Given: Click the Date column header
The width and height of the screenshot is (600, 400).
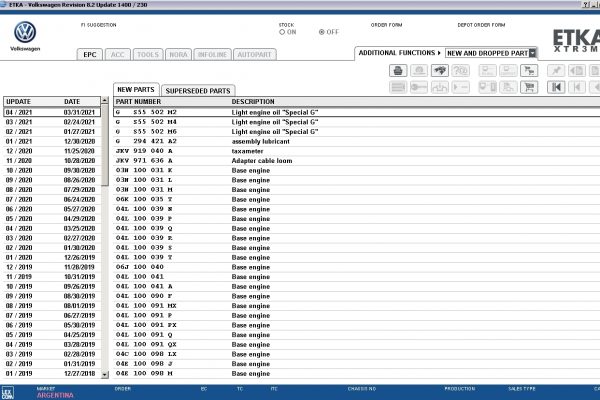Looking at the screenshot, I should click(x=72, y=101).
